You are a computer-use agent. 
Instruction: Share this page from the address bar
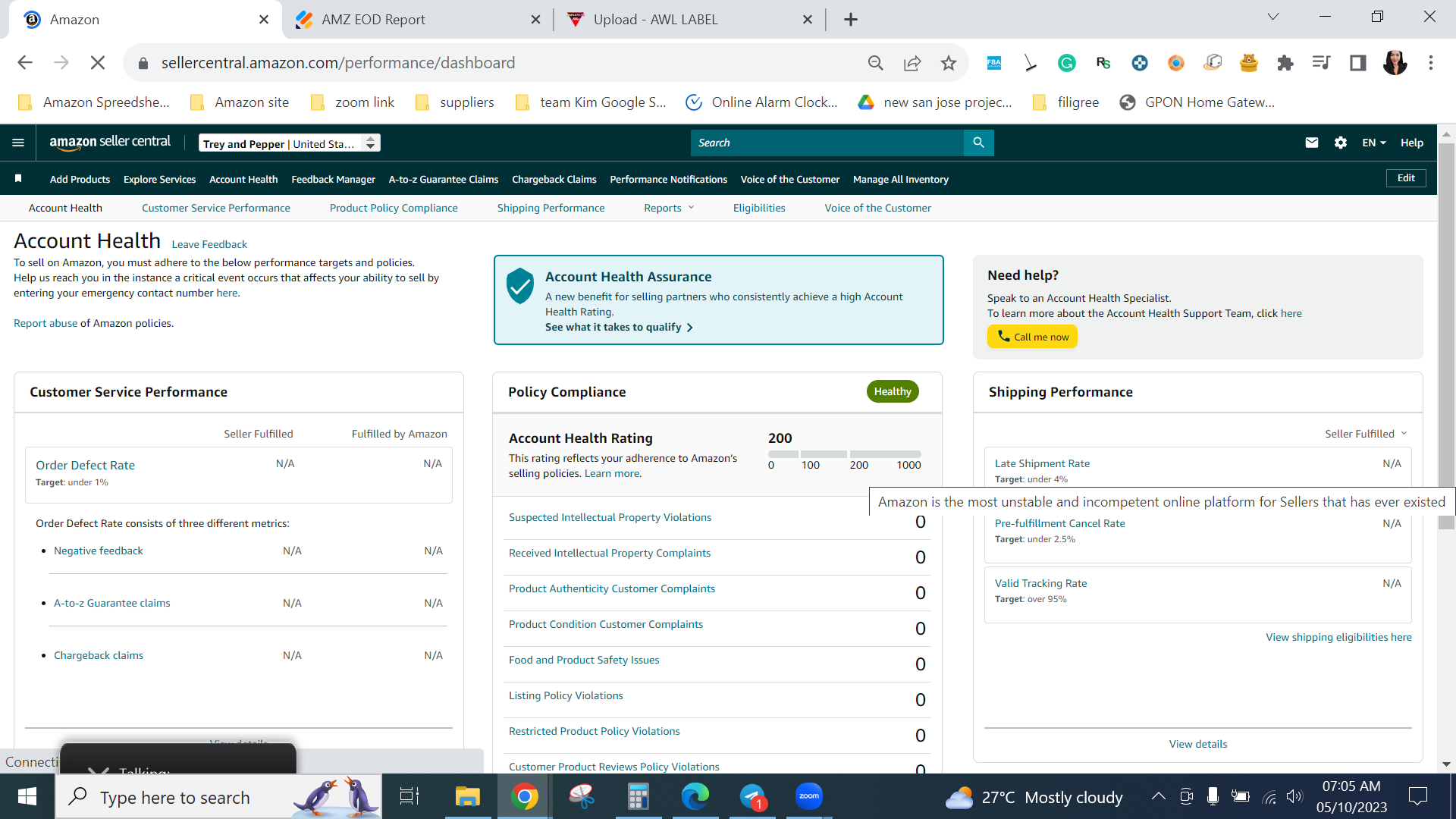click(912, 63)
